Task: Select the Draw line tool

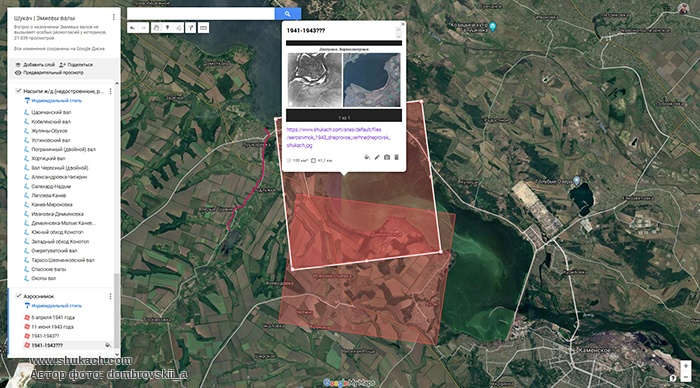Action: 179,28
